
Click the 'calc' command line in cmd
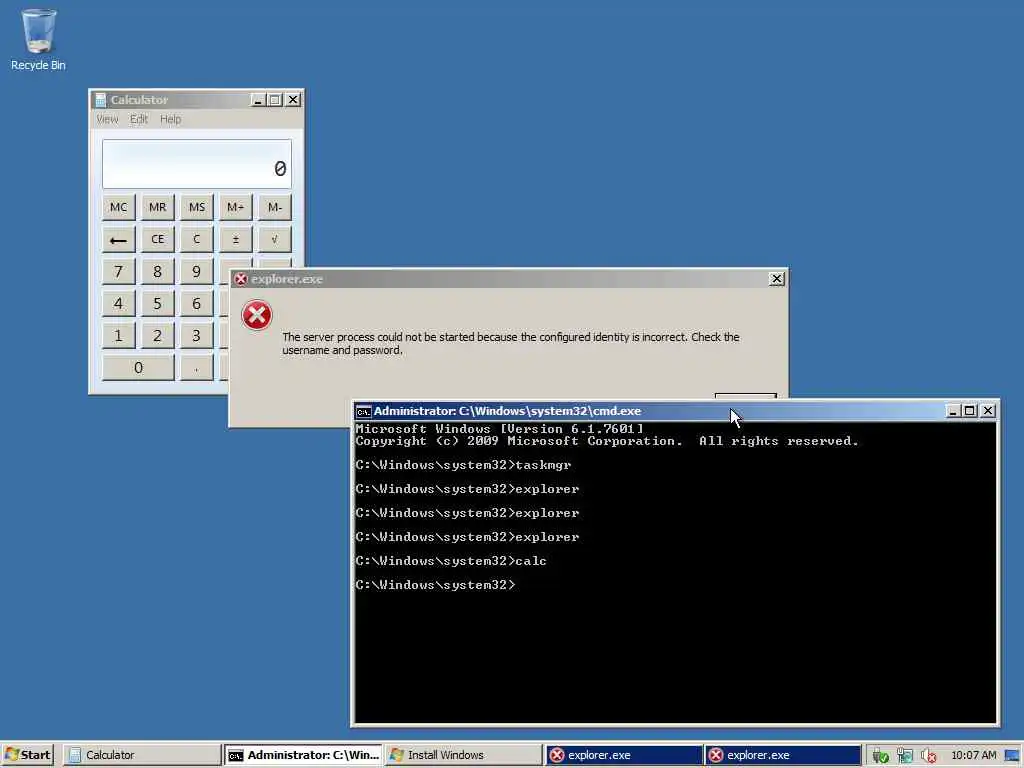[x=451, y=561]
